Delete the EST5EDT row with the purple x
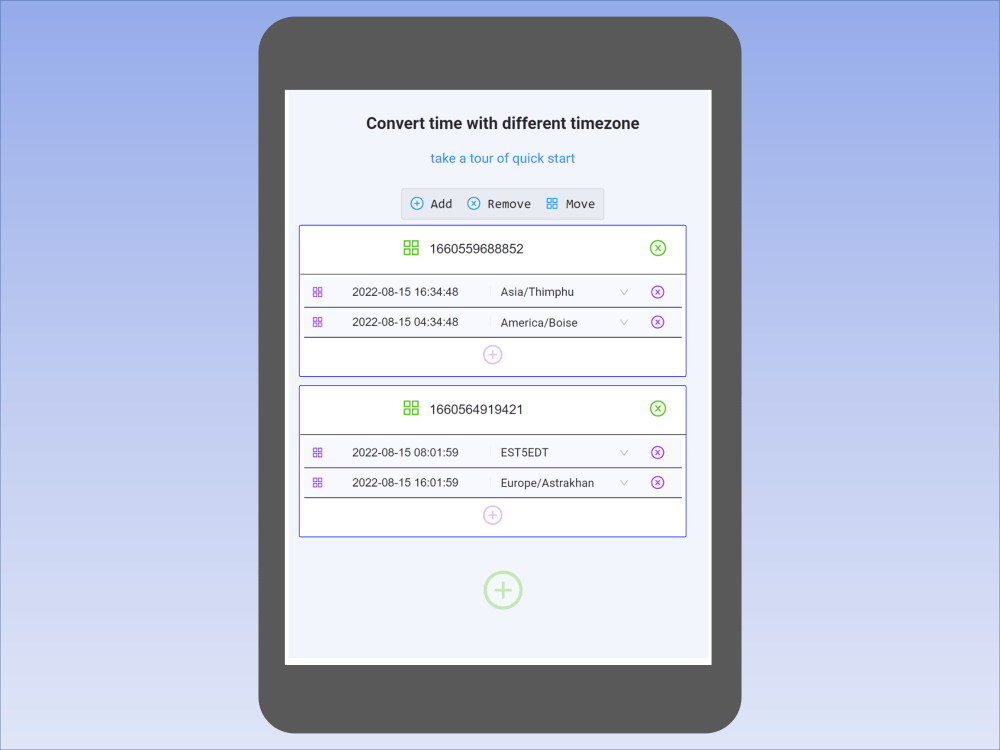This screenshot has width=1000, height=750. [658, 452]
